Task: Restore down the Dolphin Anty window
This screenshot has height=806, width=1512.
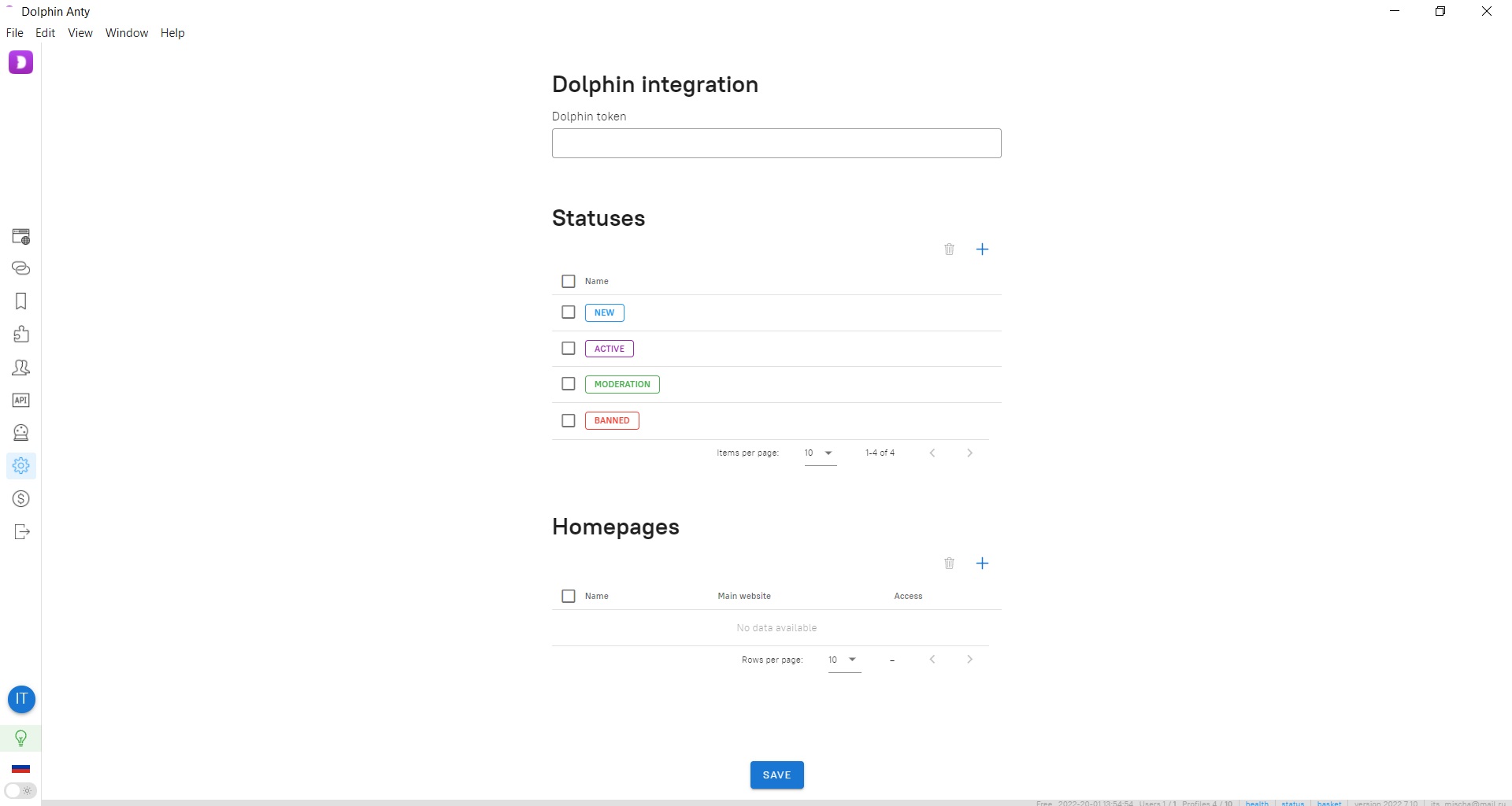Action: pos(1440,11)
